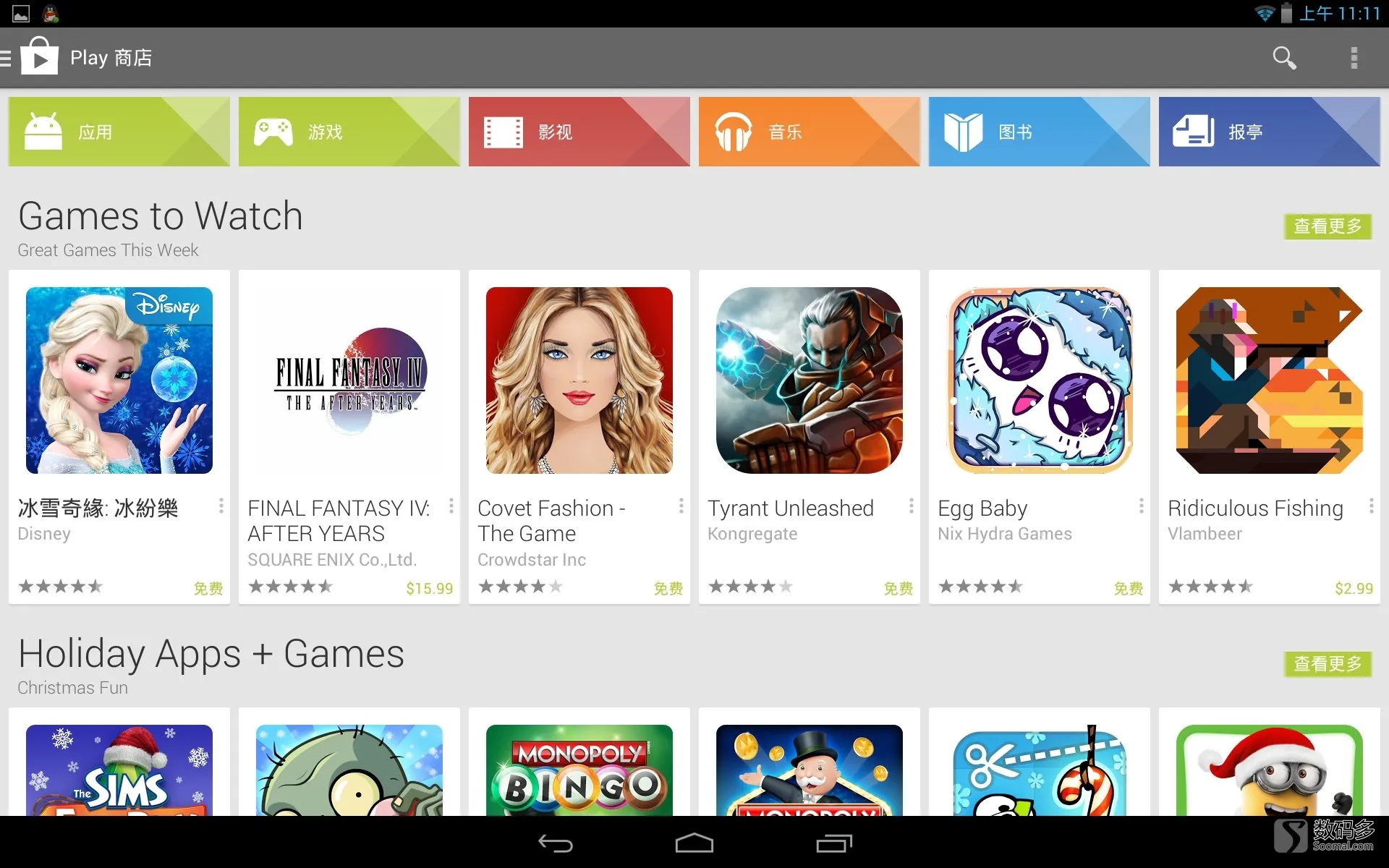Viewport: 1389px width, 868px height.
Task: Open the 游戏 games category
Action: coord(349,132)
